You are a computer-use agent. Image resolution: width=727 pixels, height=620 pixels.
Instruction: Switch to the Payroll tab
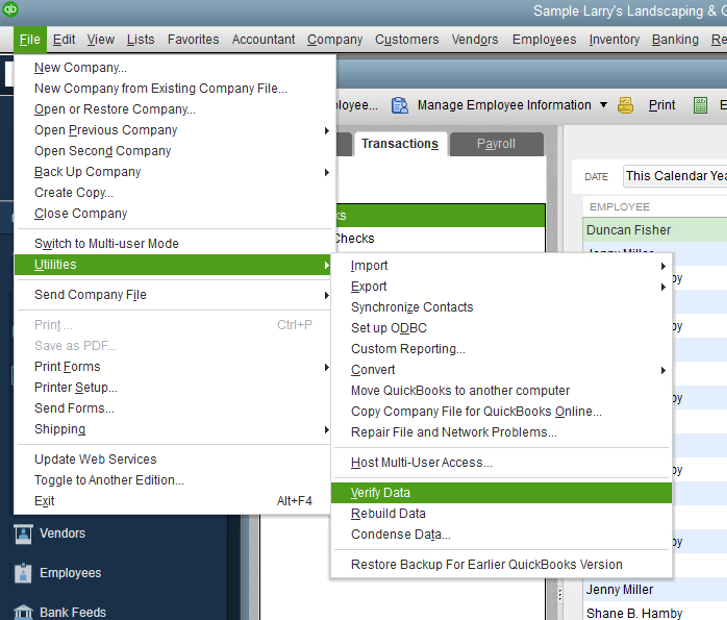tap(496, 144)
